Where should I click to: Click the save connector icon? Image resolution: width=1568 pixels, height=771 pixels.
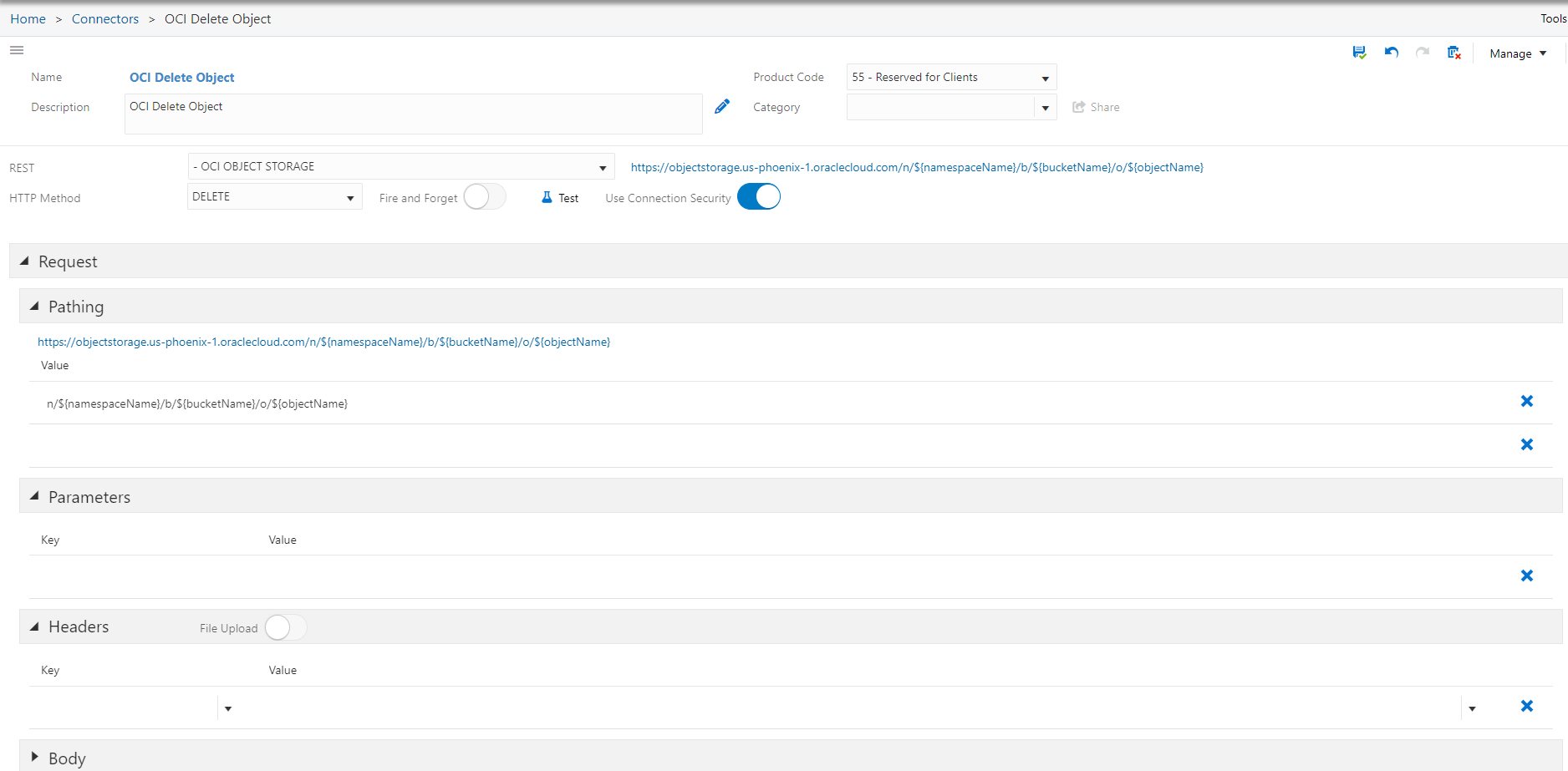[1360, 53]
